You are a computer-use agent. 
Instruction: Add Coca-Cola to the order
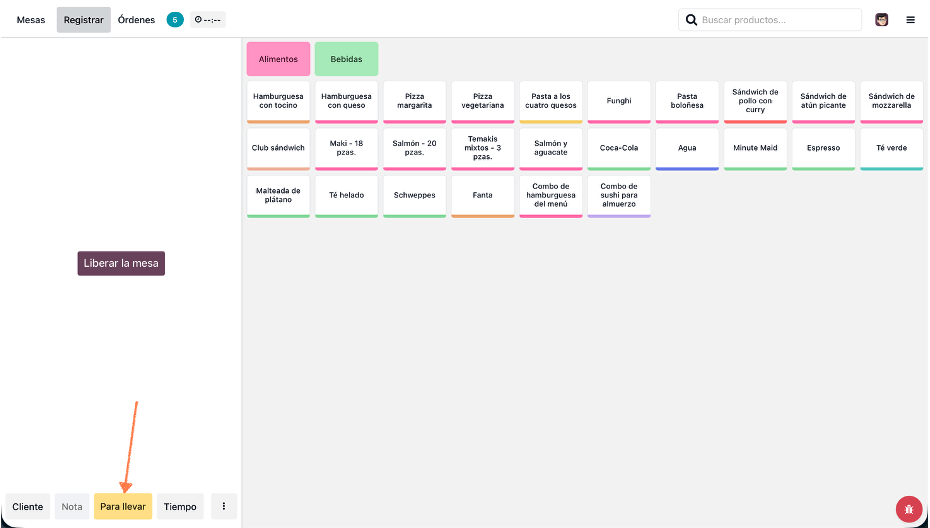pos(619,149)
